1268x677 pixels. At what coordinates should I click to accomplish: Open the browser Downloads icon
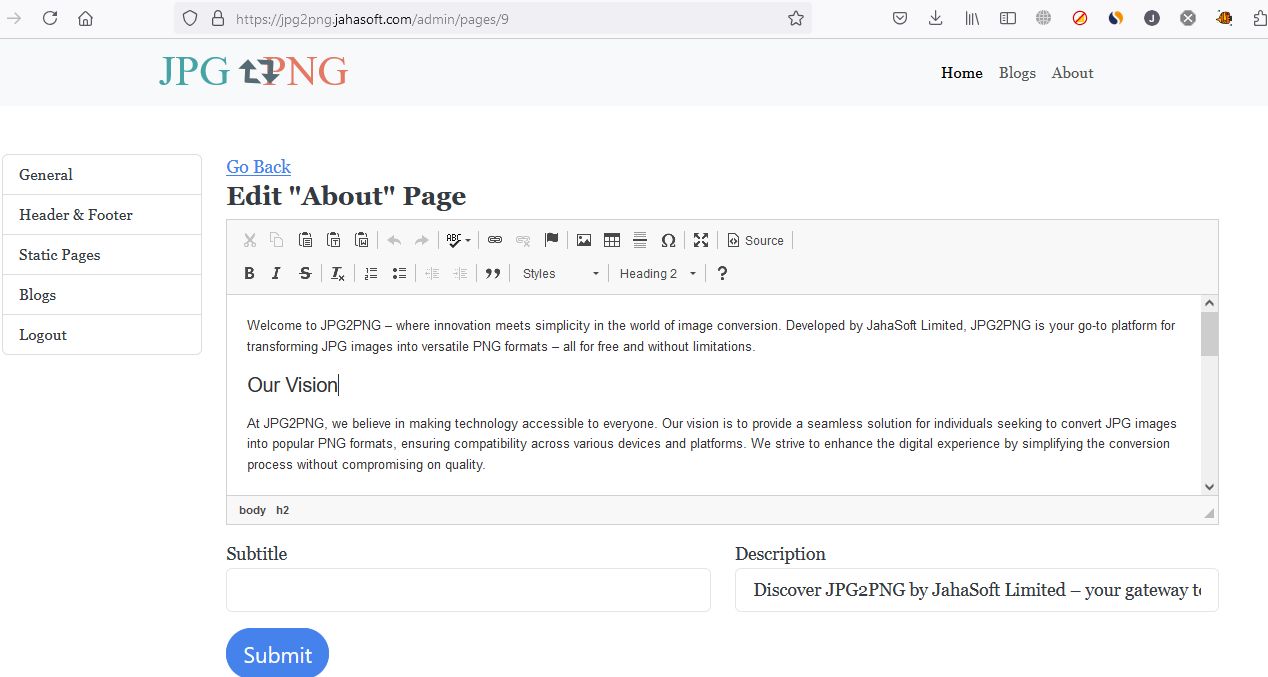pyautogui.click(x=936, y=18)
